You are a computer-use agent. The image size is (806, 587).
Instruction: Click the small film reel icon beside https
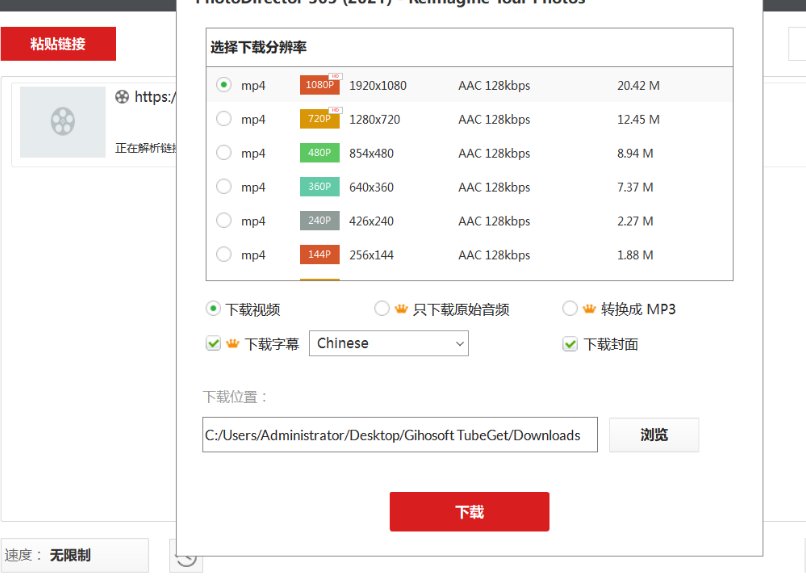(x=122, y=97)
